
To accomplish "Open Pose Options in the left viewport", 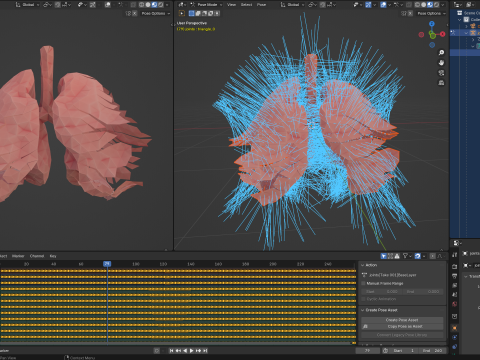I will [155, 13].
